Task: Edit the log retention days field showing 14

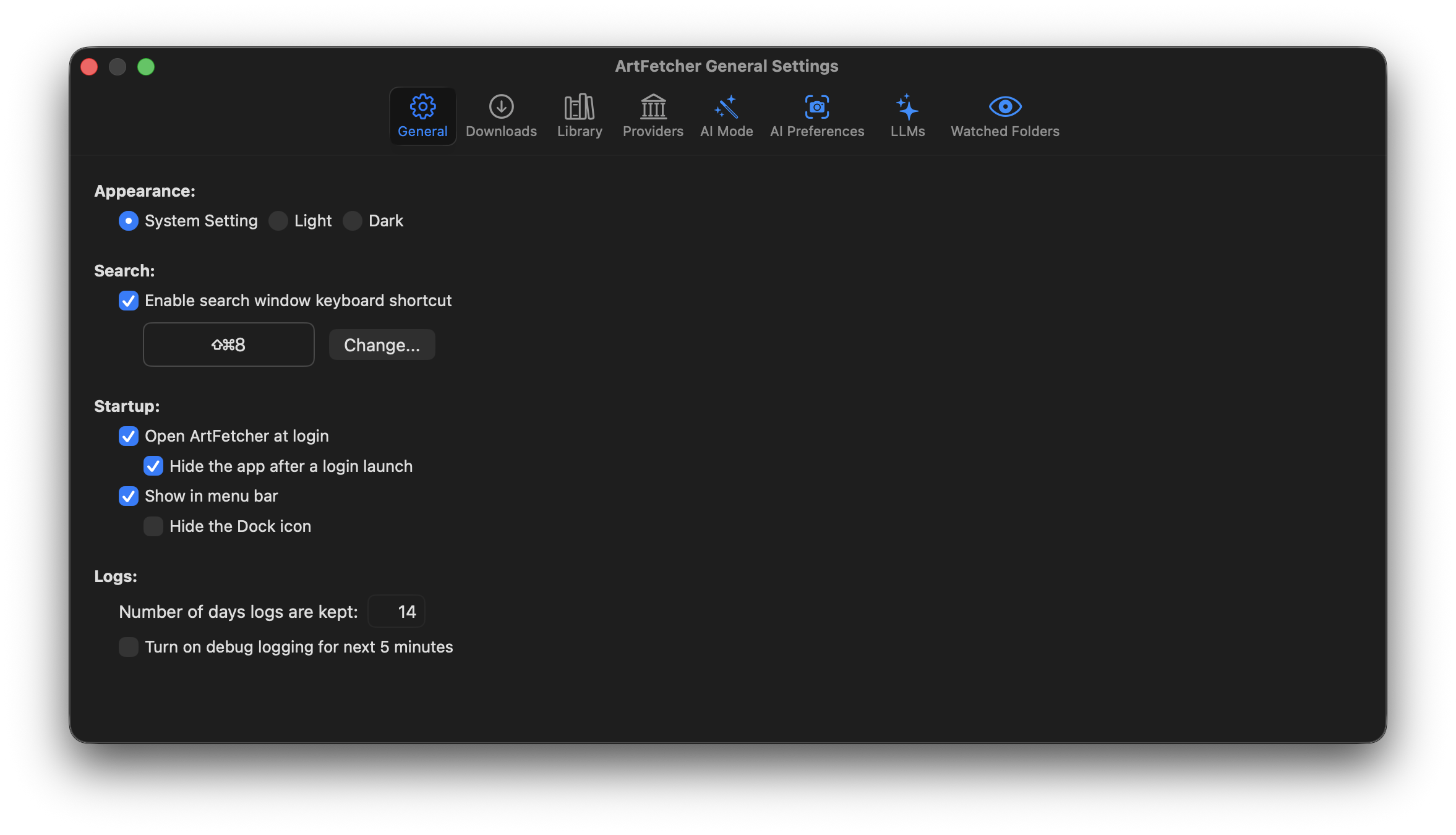Action: (x=396, y=612)
